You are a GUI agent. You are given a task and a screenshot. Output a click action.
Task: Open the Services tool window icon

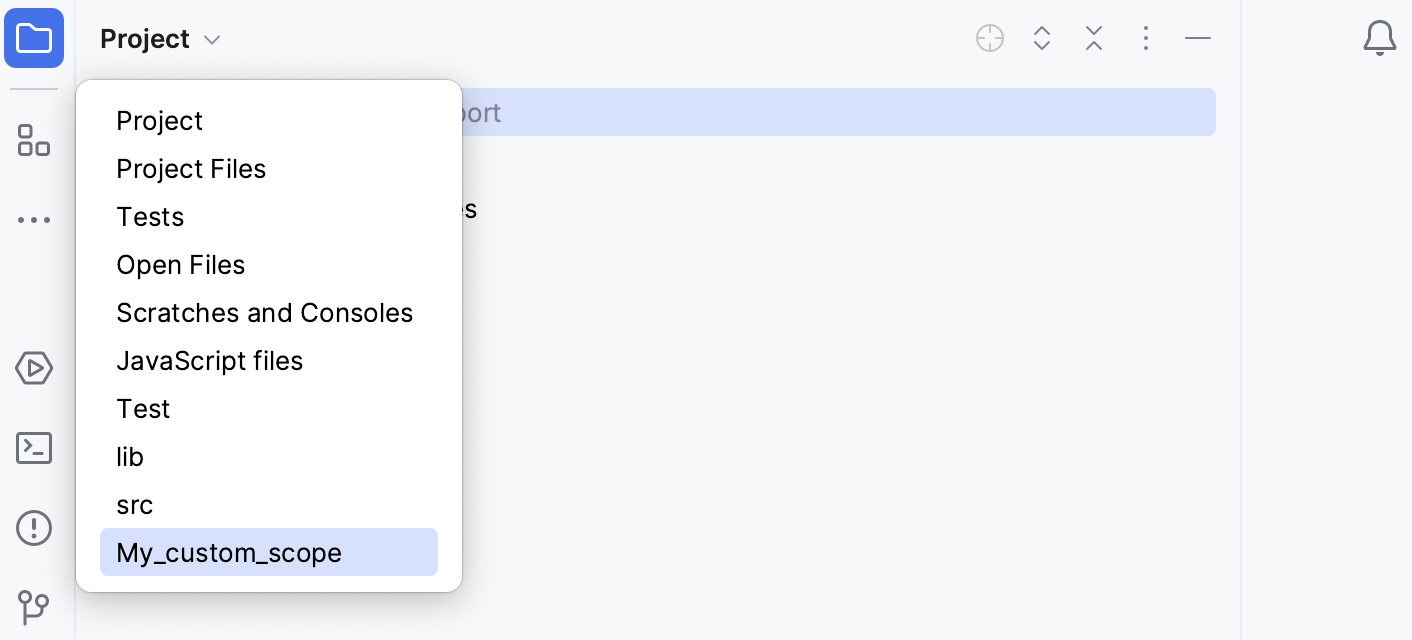click(34, 368)
